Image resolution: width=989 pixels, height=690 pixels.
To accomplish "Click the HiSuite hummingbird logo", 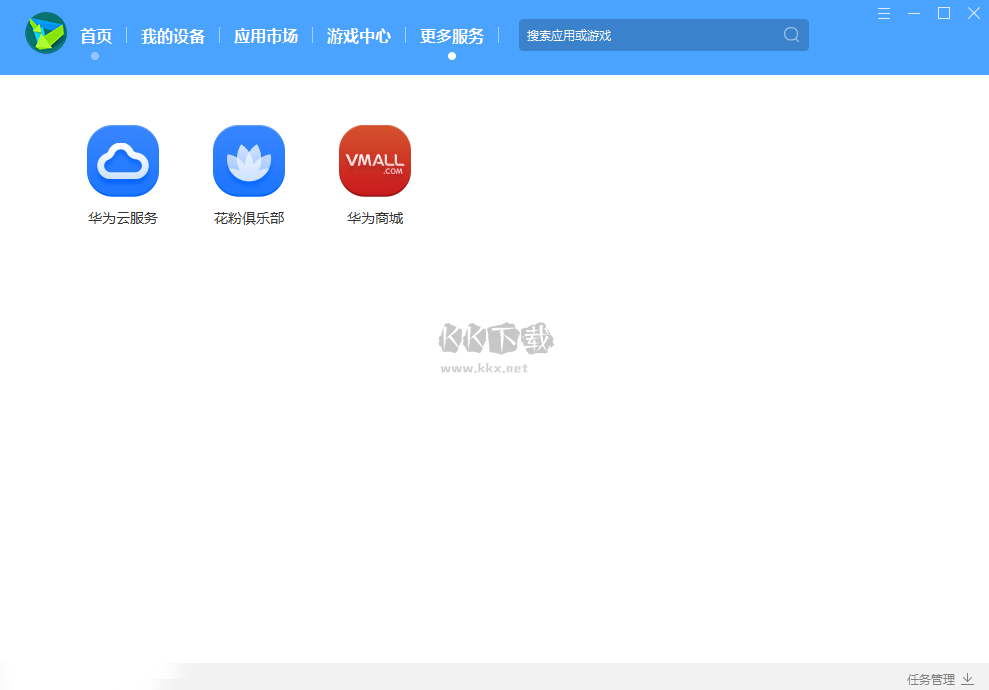I will [46, 34].
